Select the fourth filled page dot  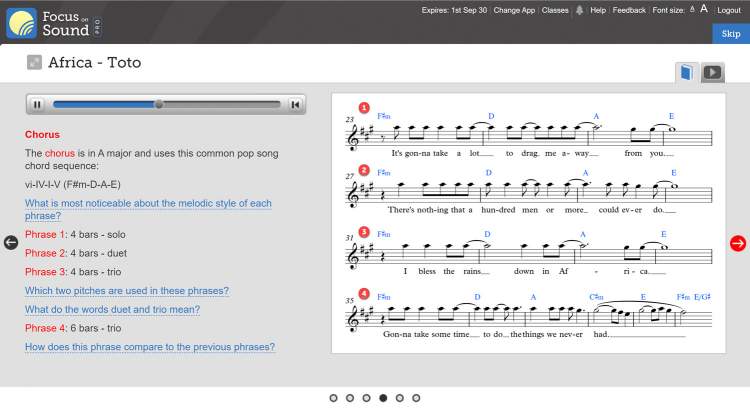(x=383, y=398)
